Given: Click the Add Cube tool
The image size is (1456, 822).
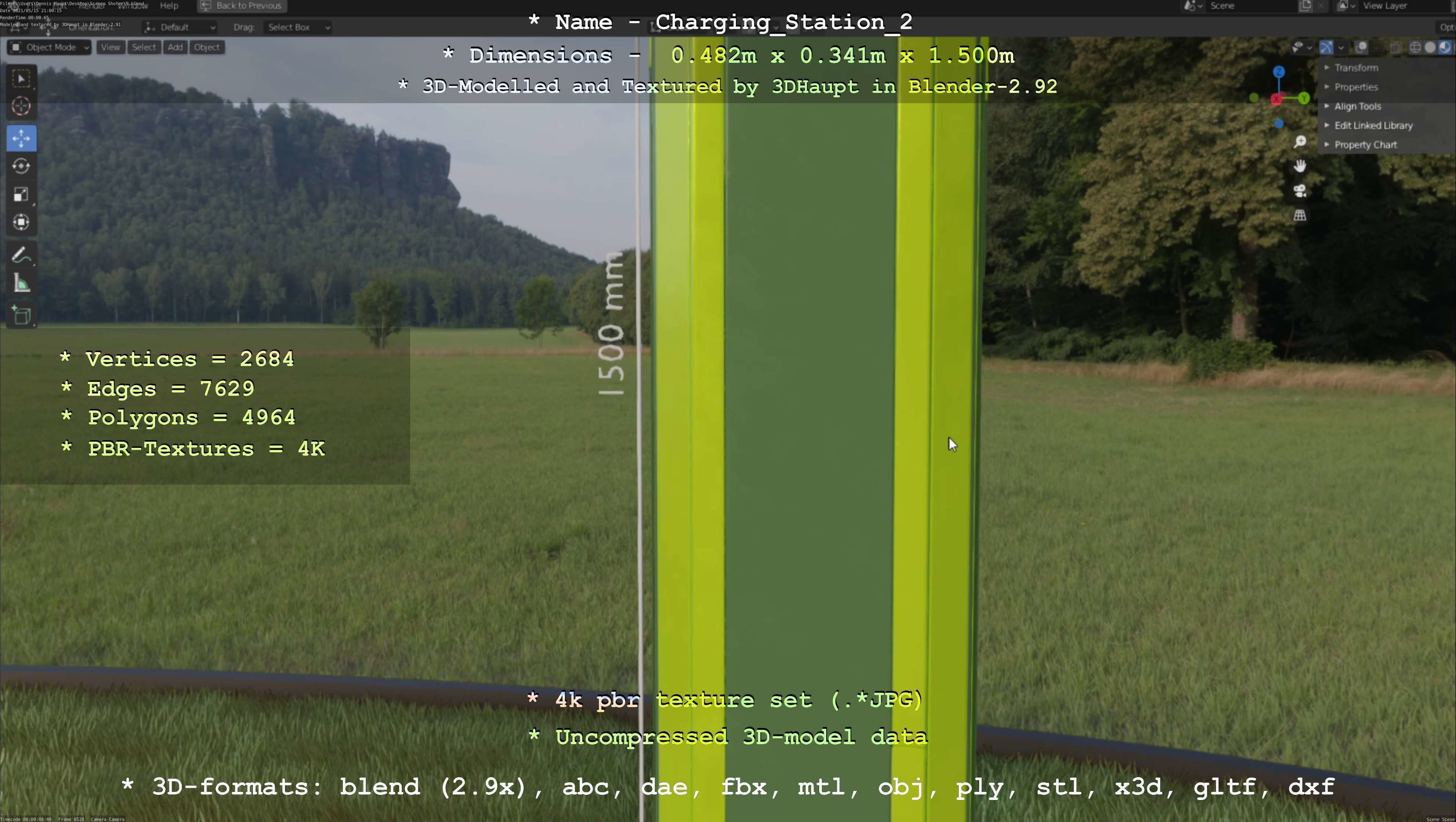Looking at the screenshot, I should [21, 315].
